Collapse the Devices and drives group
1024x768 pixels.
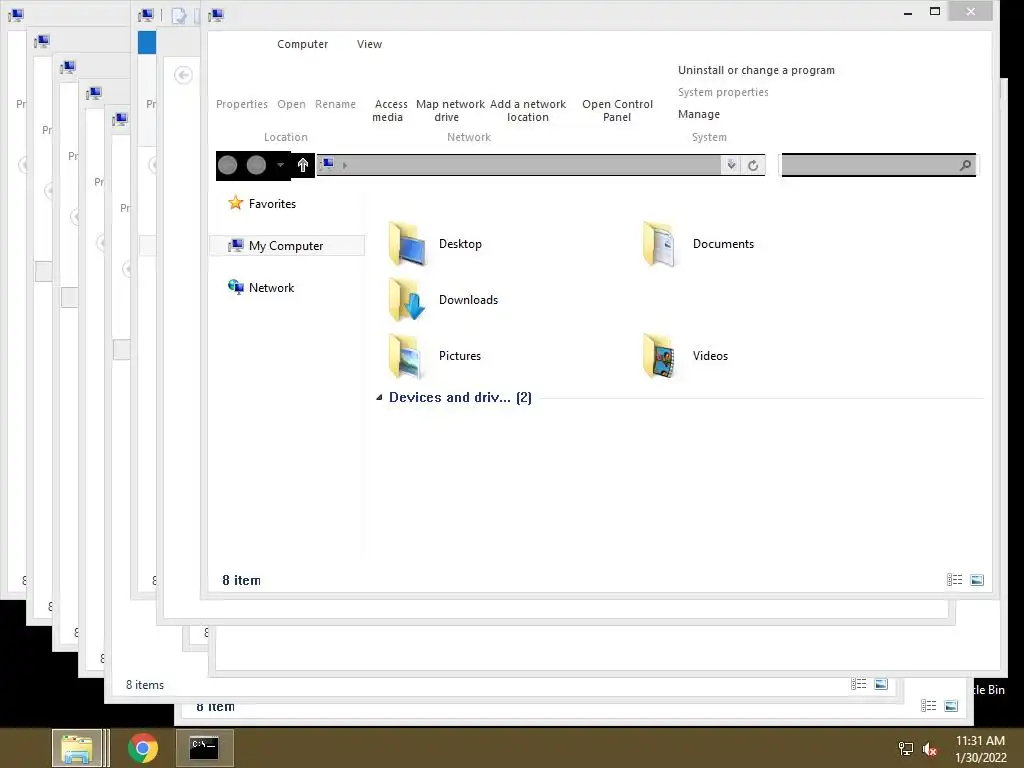point(379,397)
